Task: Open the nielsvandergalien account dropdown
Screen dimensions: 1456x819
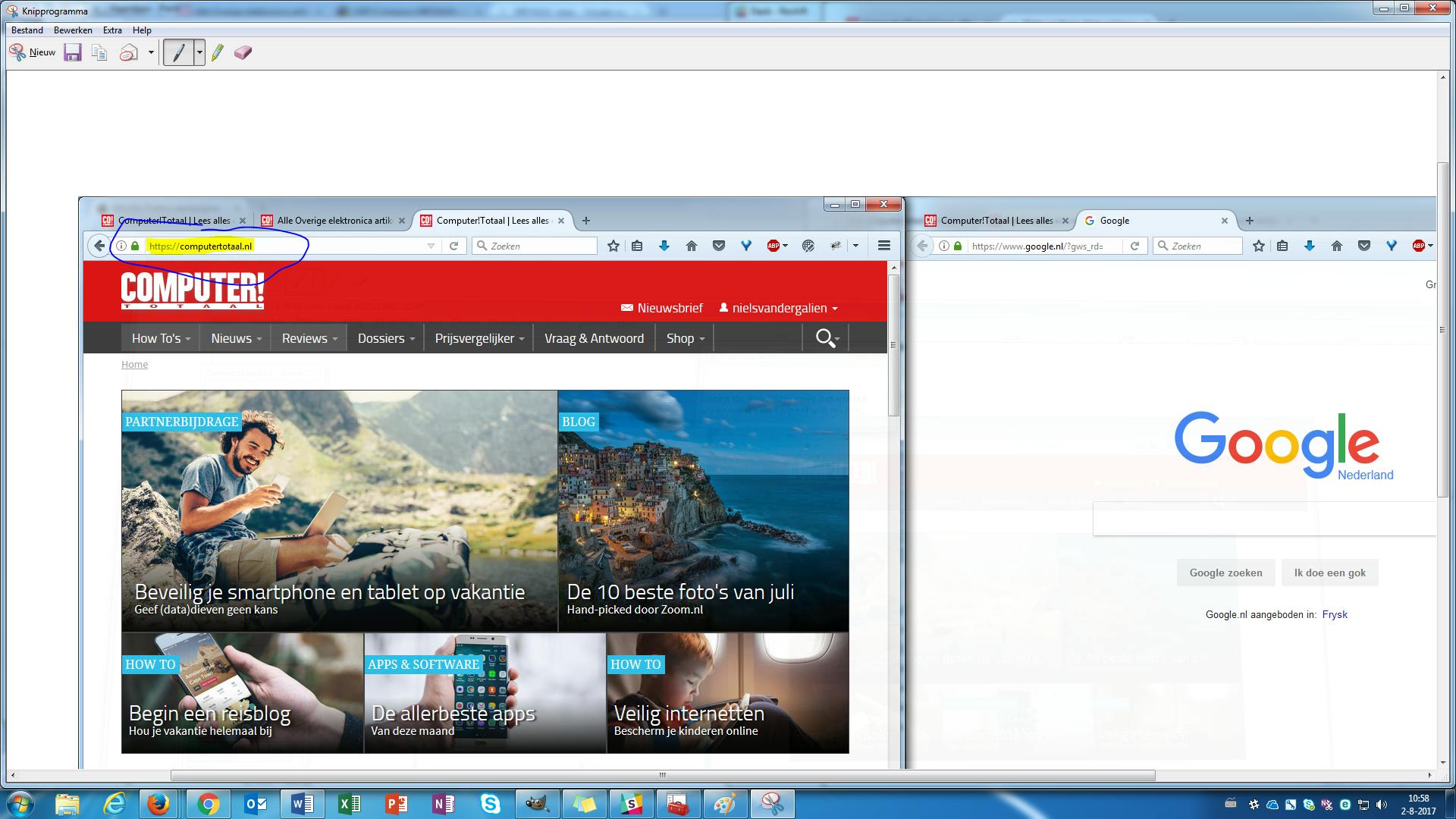Action: pos(778,308)
